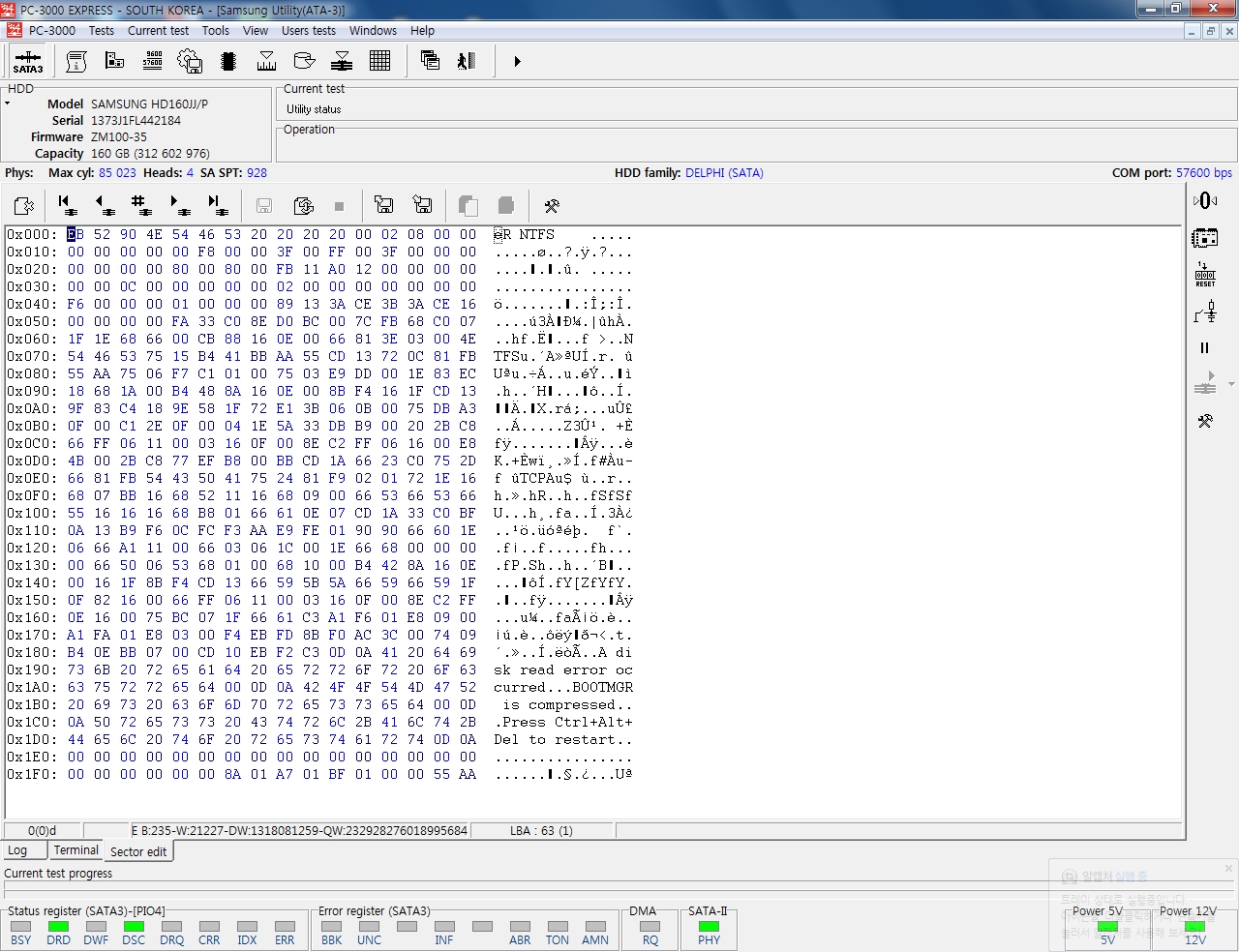Viewport: 1239px width, 952px height.
Task: Click the 57600 bps COM port value
Action: tap(1204, 172)
